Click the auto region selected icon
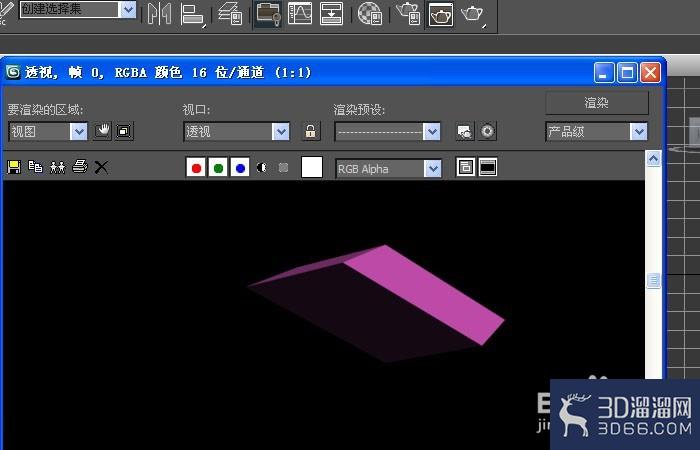This screenshot has width=700, height=450. (x=124, y=131)
